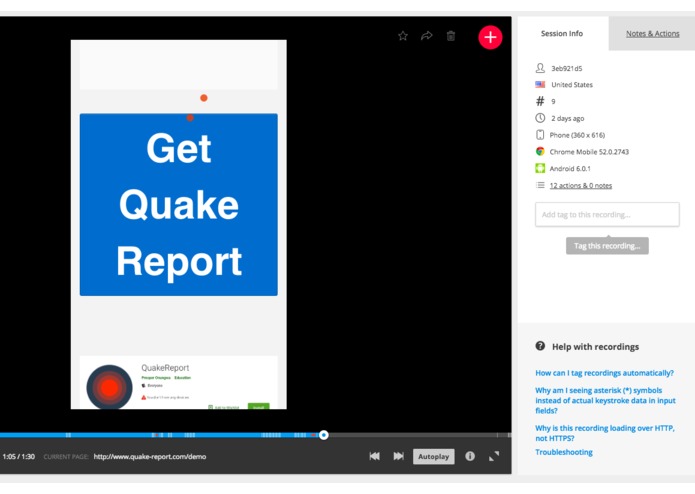Screen dimensions: 695x494
Task: Click the United States text
Action: pos(572,85)
